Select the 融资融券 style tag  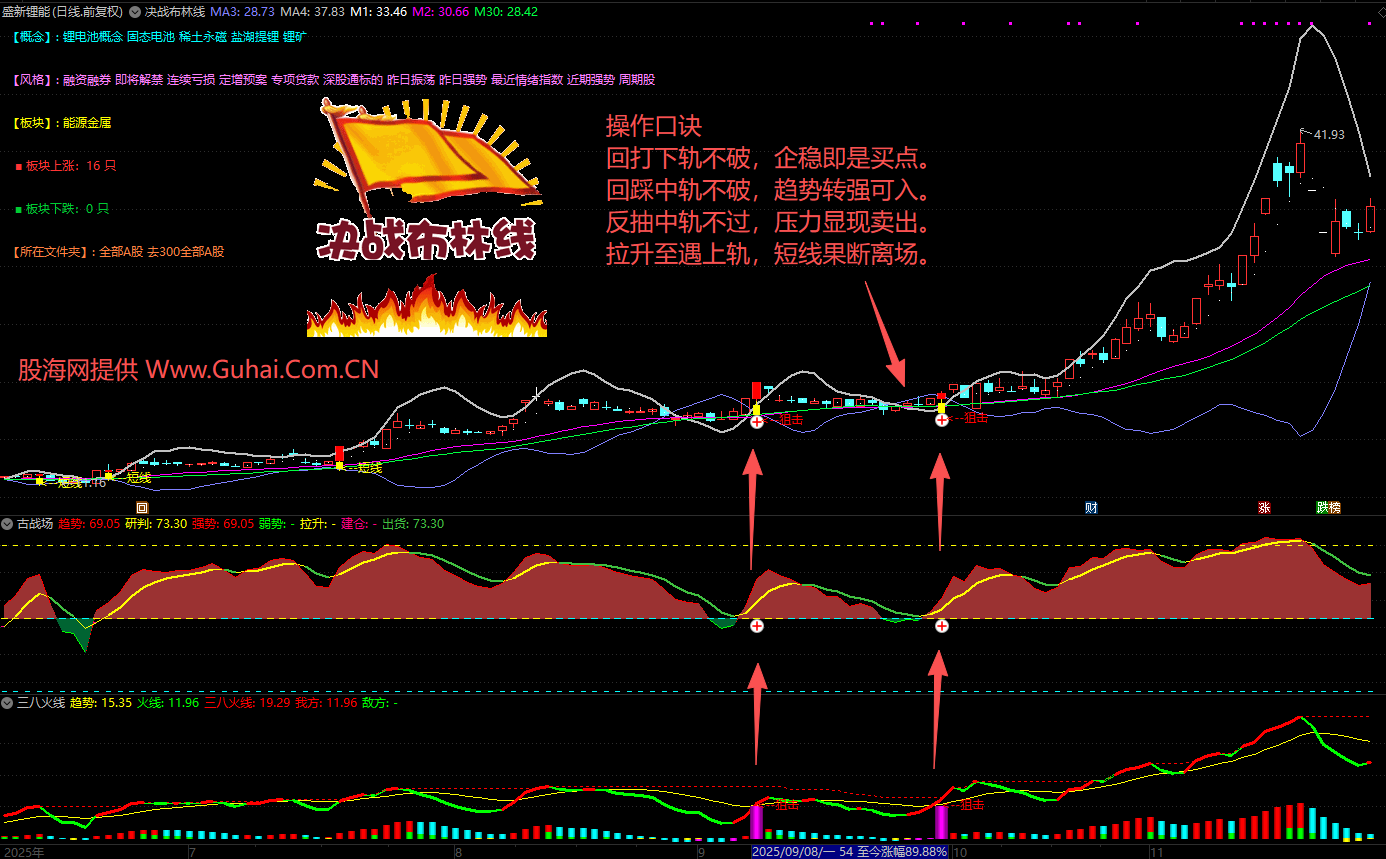click(x=86, y=80)
